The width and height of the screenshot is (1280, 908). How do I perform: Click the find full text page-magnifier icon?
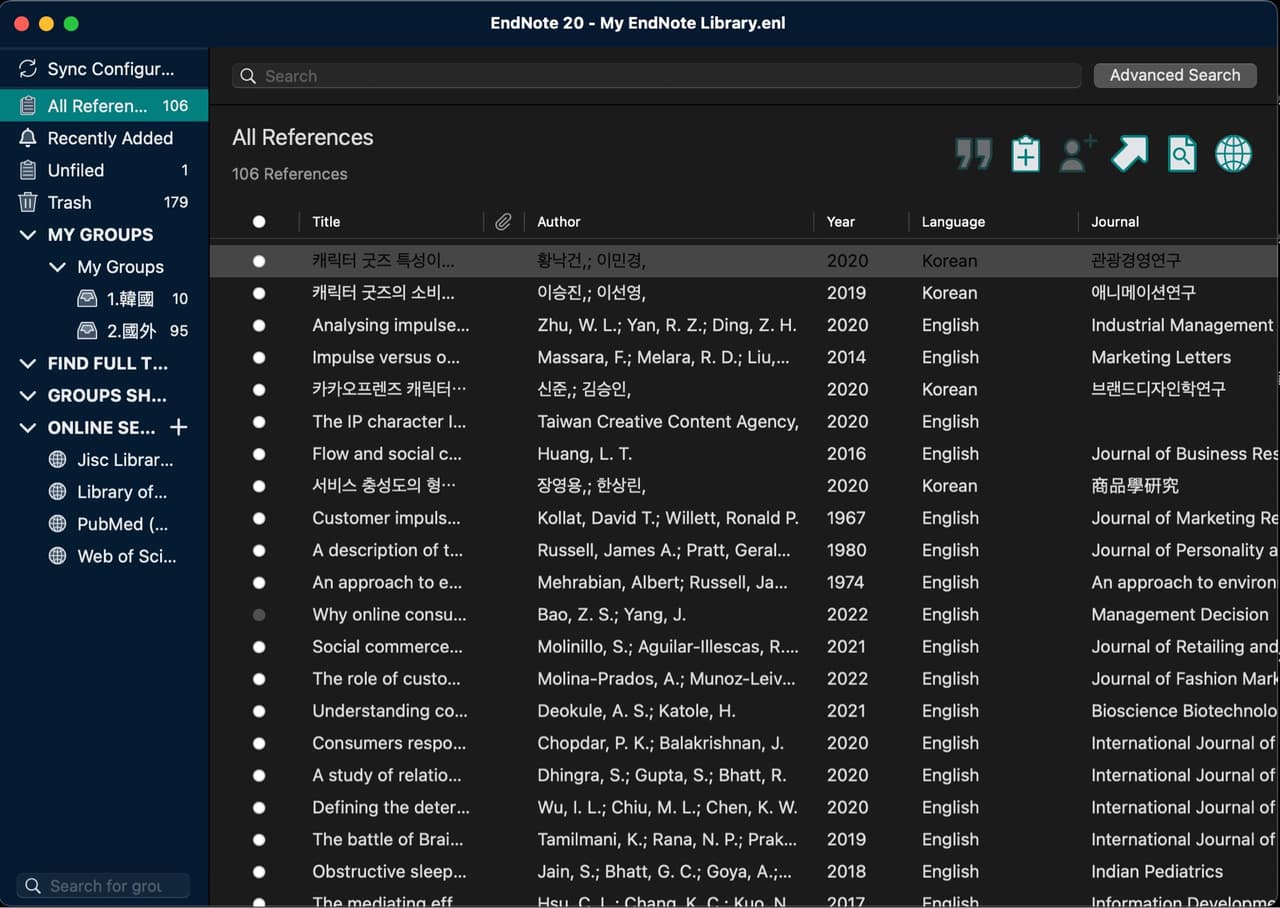tap(1182, 154)
